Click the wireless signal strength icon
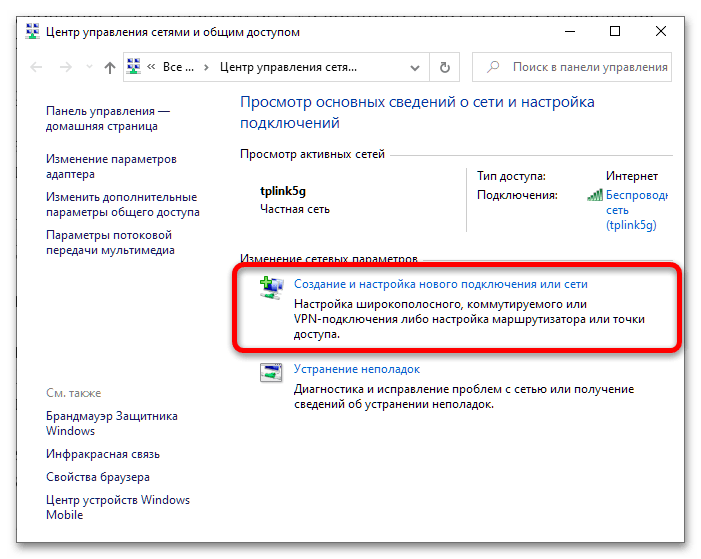The image size is (701, 559). coord(595,195)
